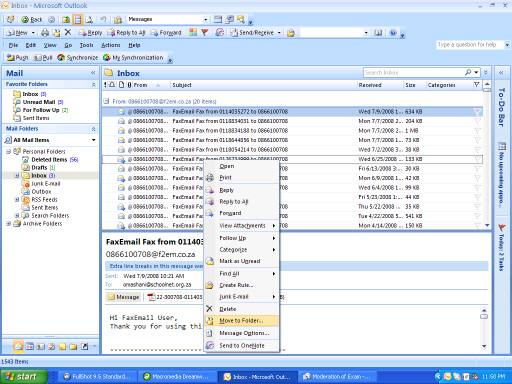Open the search address books dropdown

pos(366,33)
